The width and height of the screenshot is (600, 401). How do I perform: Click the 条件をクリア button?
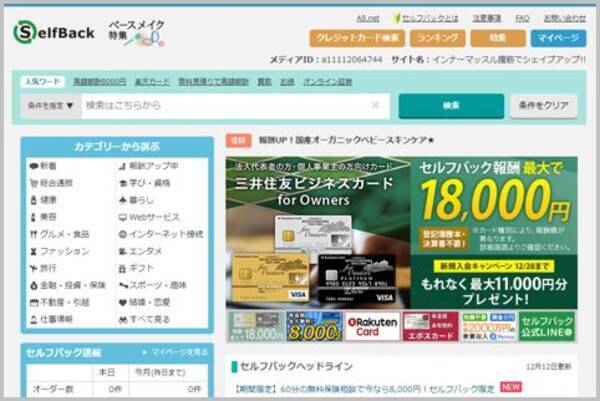click(544, 105)
